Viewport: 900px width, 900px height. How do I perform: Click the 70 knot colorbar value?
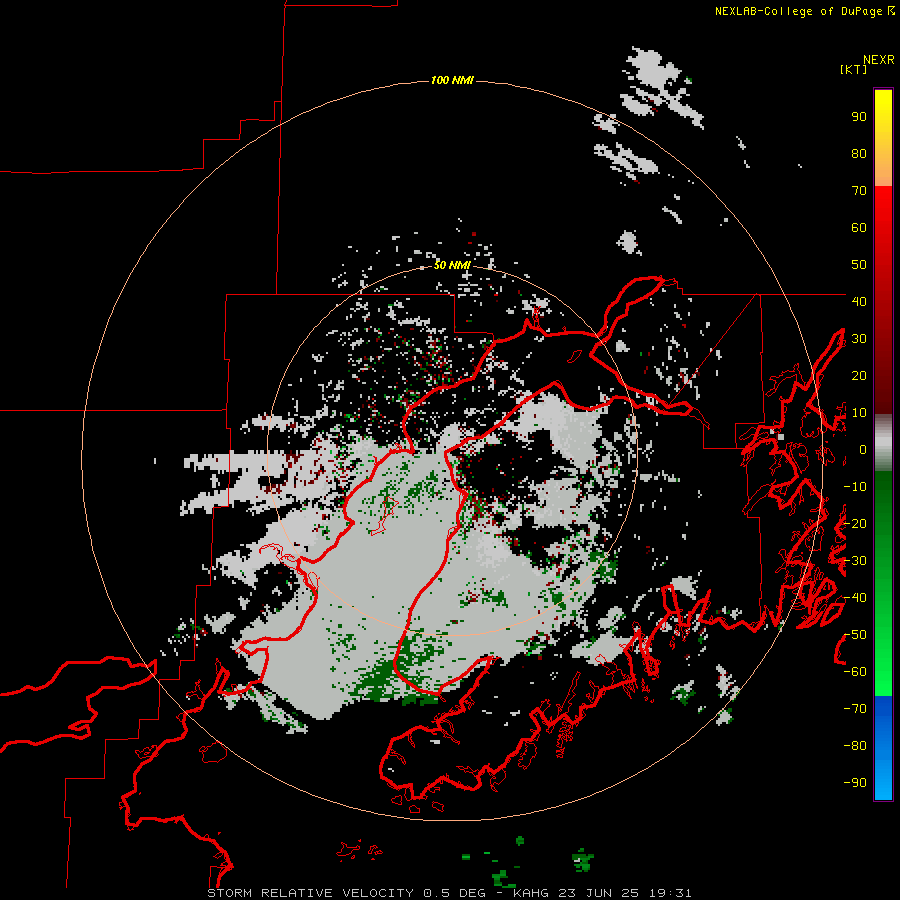tap(859, 191)
